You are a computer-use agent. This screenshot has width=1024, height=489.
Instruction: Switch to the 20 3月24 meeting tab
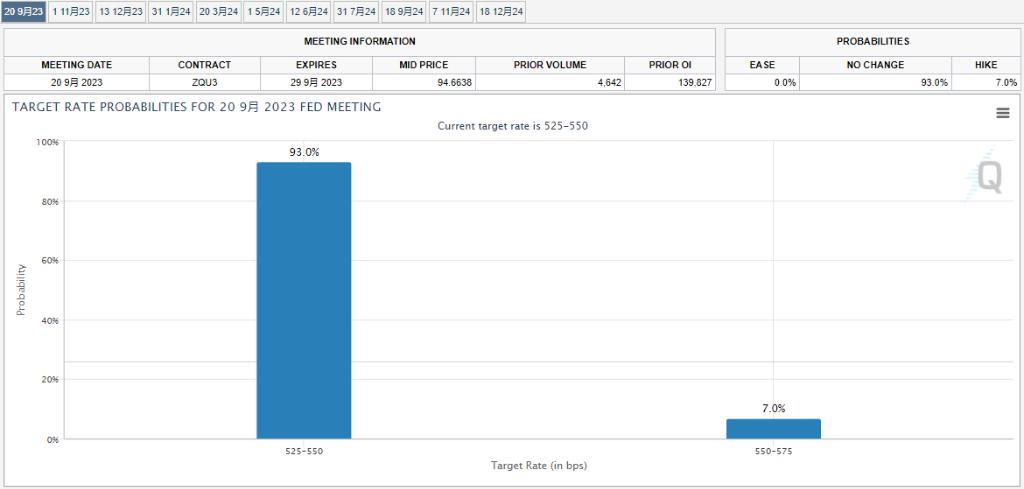pos(219,12)
